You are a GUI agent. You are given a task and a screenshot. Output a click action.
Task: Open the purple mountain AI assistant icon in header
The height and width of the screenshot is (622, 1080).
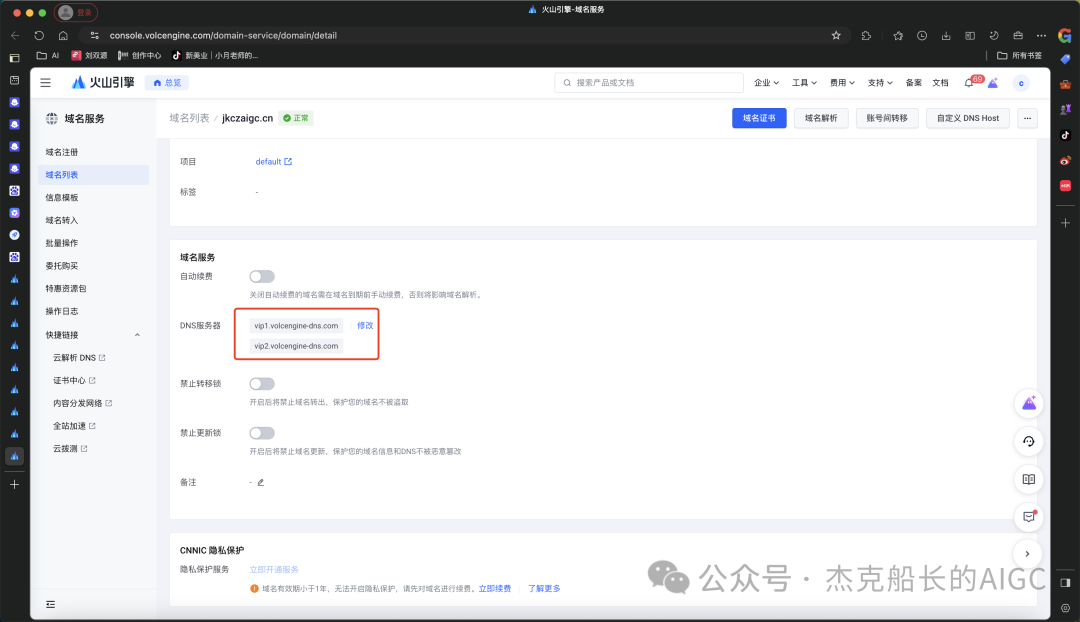(993, 83)
